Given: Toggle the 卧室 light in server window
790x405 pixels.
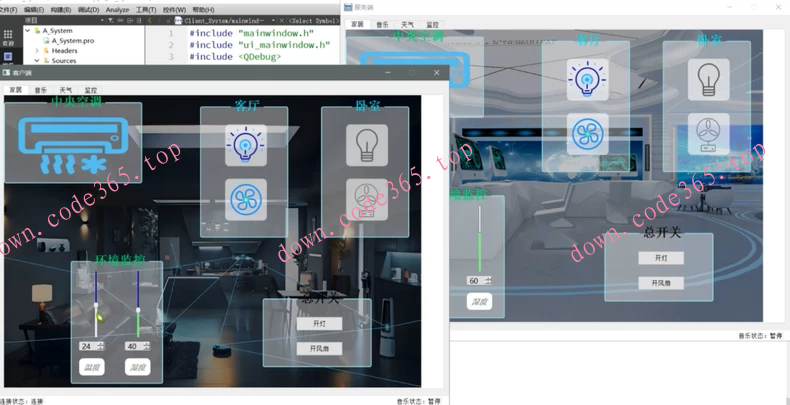Looking at the screenshot, I should (x=708, y=80).
